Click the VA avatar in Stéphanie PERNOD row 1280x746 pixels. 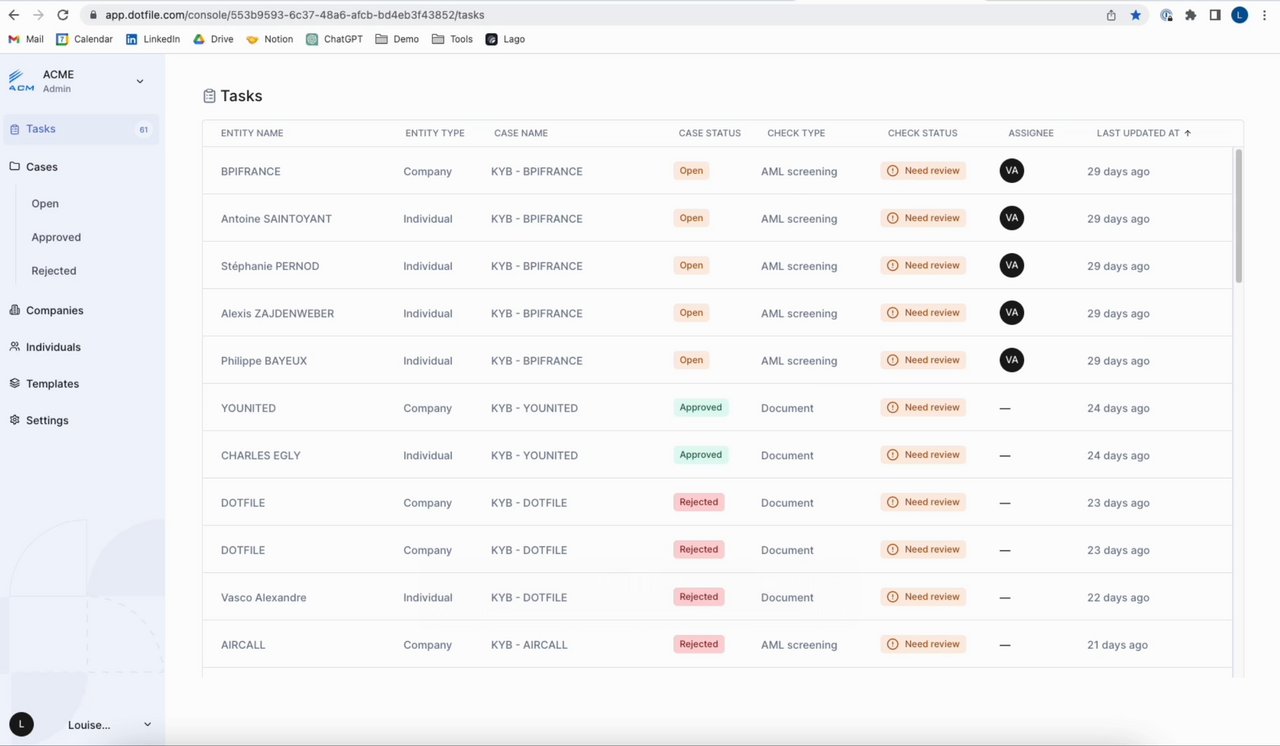[x=1012, y=265]
